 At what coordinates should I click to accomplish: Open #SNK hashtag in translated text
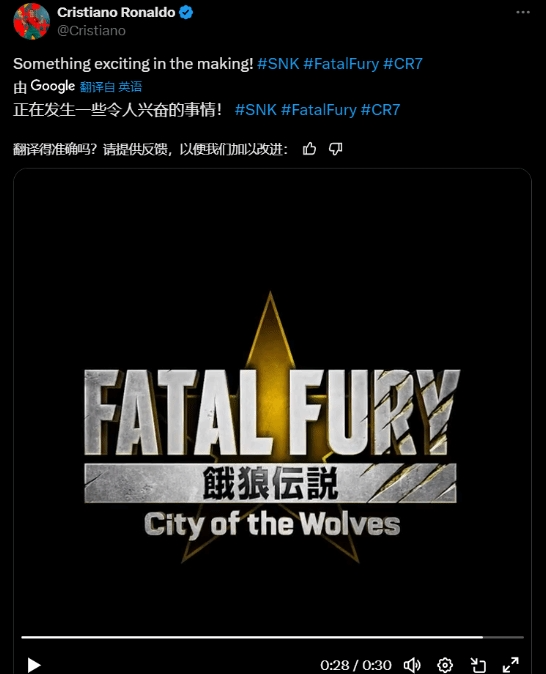coord(256,110)
